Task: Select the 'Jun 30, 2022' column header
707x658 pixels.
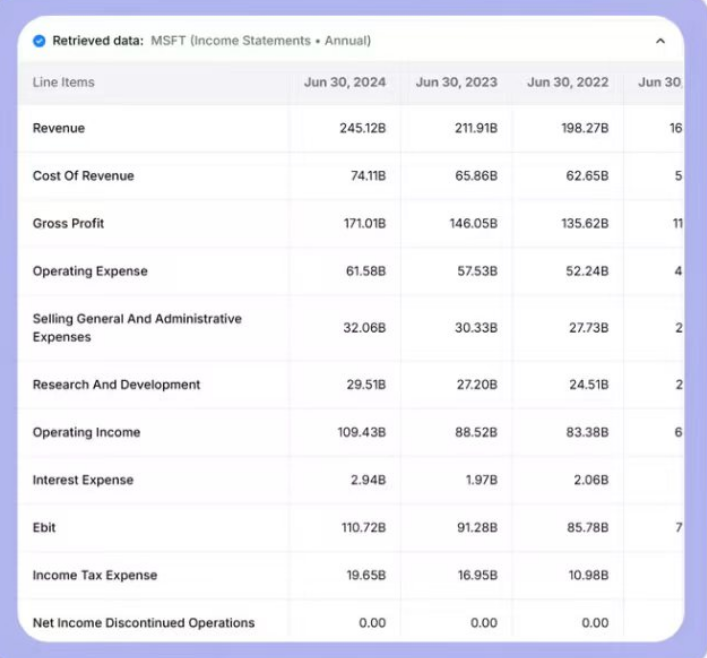Action: [x=568, y=82]
